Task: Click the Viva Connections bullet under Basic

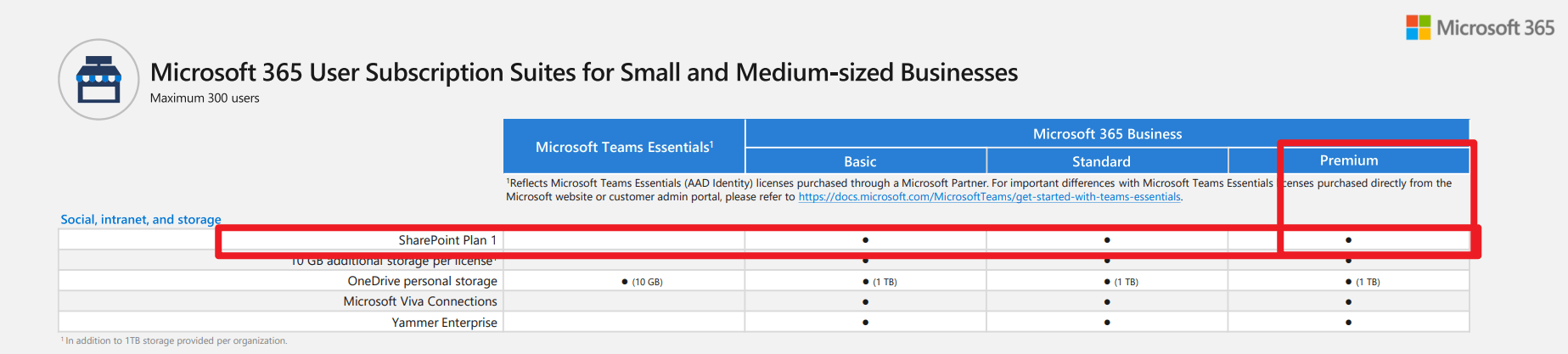Action: pyautogui.click(x=865, y=302)
